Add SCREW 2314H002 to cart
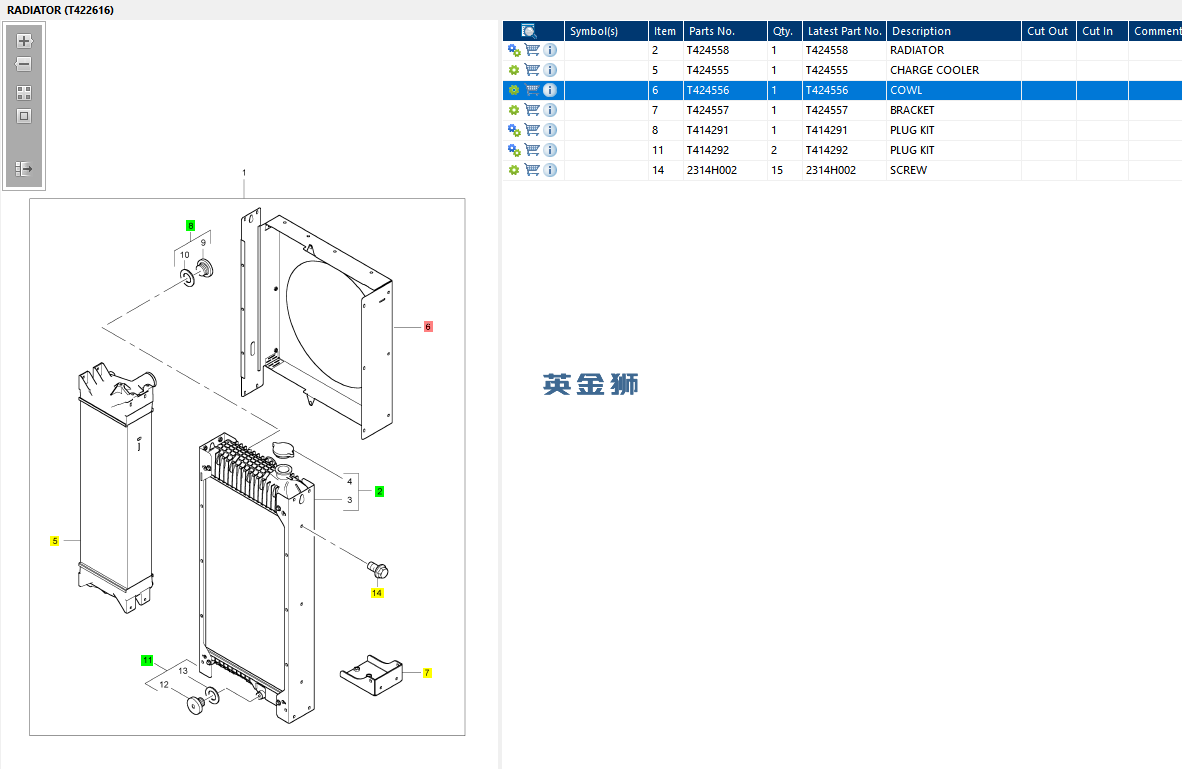This screenshot has width=1182, height=769. coord(532,170)
